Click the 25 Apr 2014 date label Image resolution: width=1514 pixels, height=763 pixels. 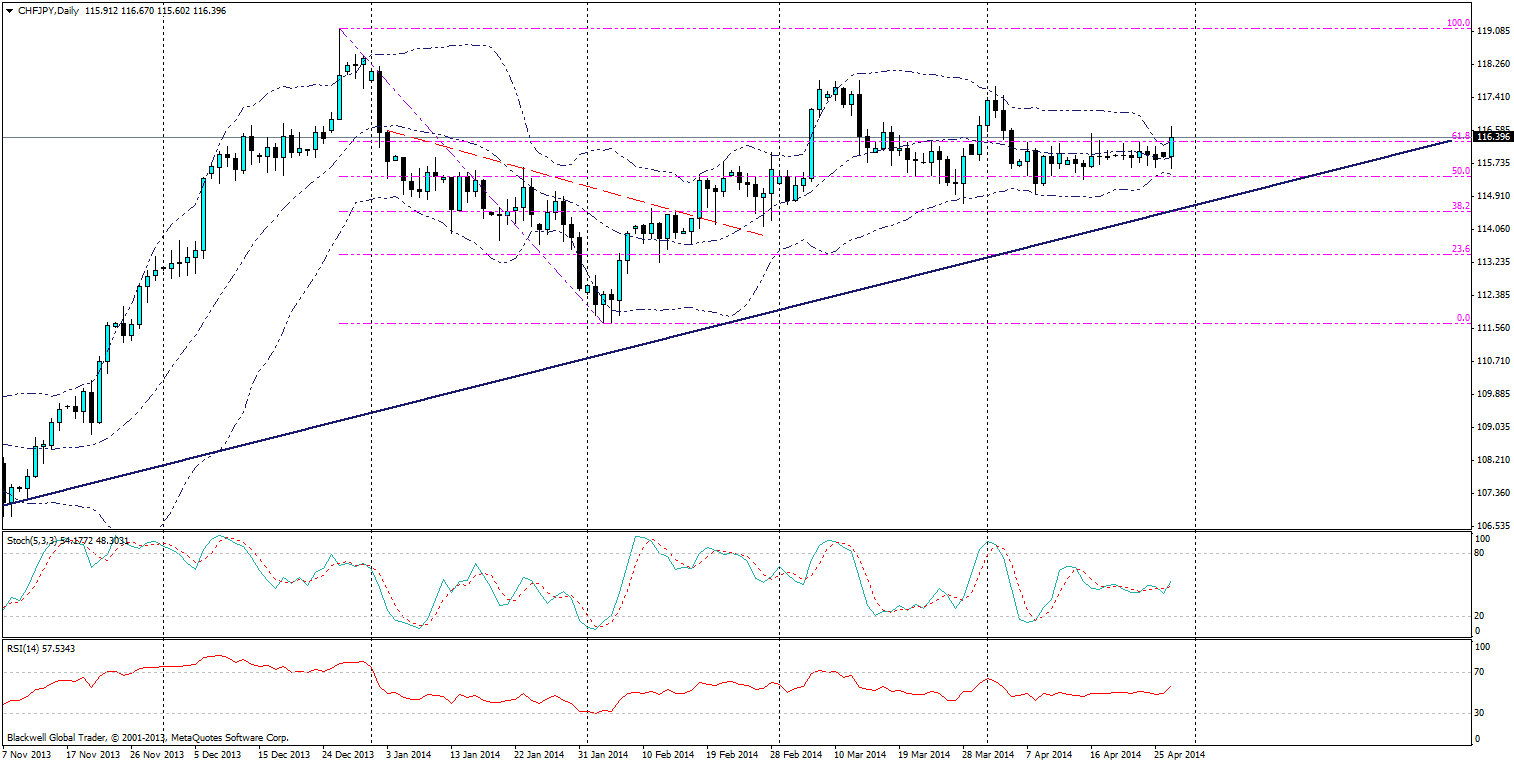(1181, 755)
